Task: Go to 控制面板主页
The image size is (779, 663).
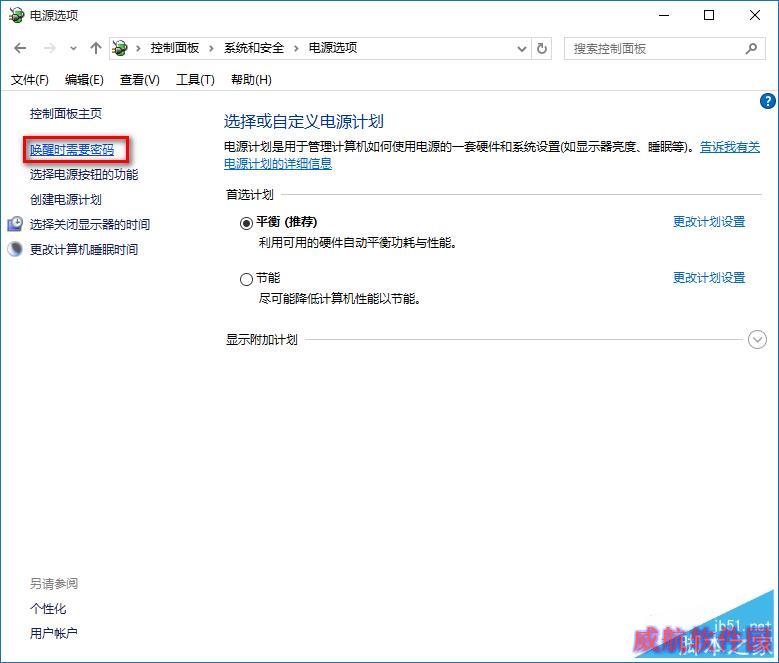Action: coord(66,114)
